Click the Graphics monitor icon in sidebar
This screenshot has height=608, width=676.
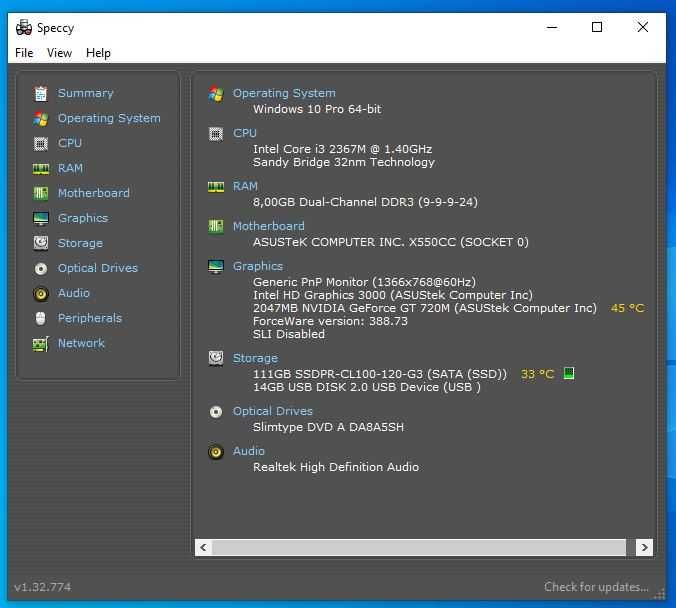(x=41, y=219)
